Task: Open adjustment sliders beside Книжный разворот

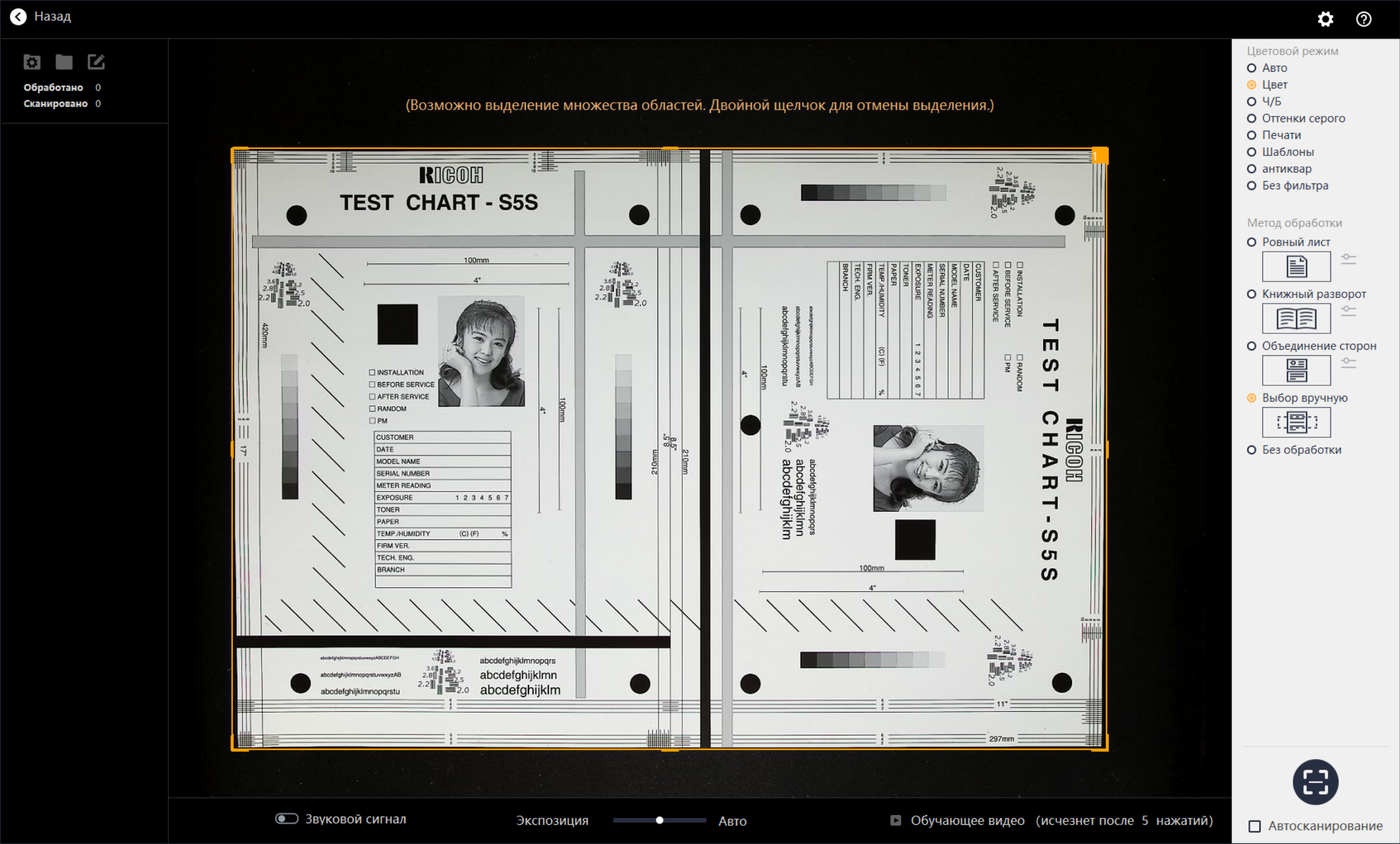Action: pos(1348,311)
